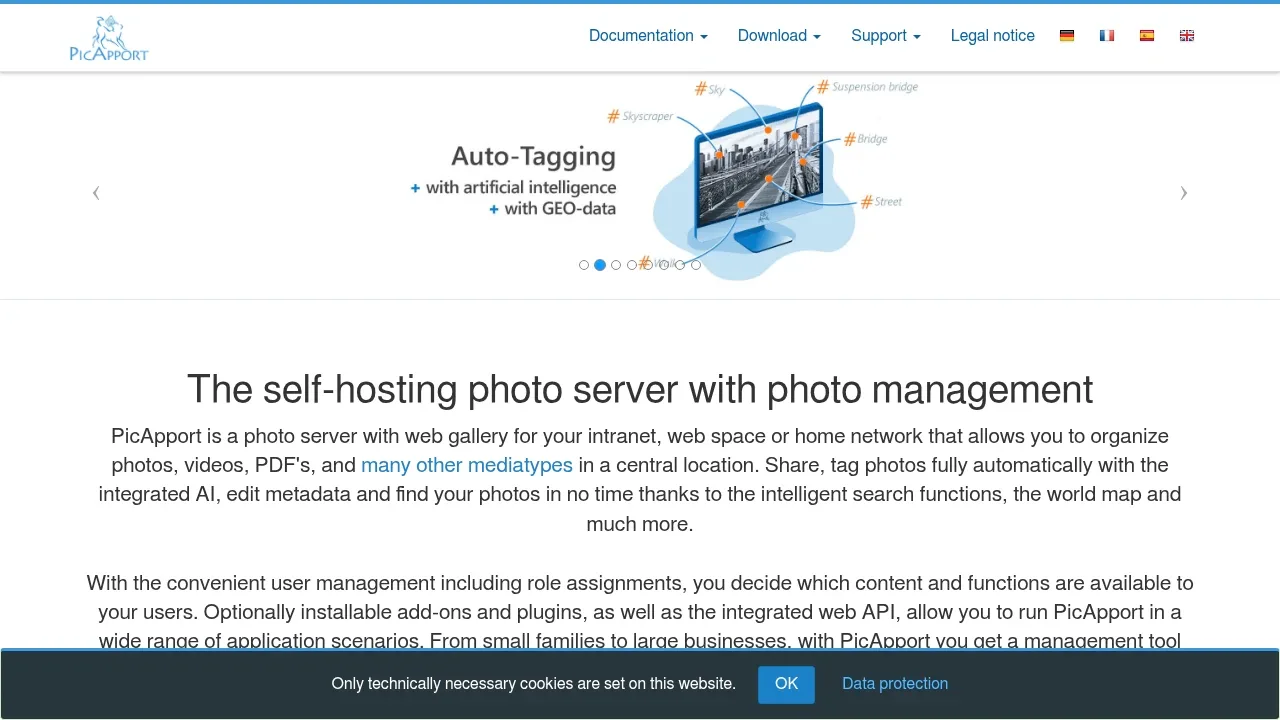Switch site language to Spanish flag

click(x=1147, y=36)
